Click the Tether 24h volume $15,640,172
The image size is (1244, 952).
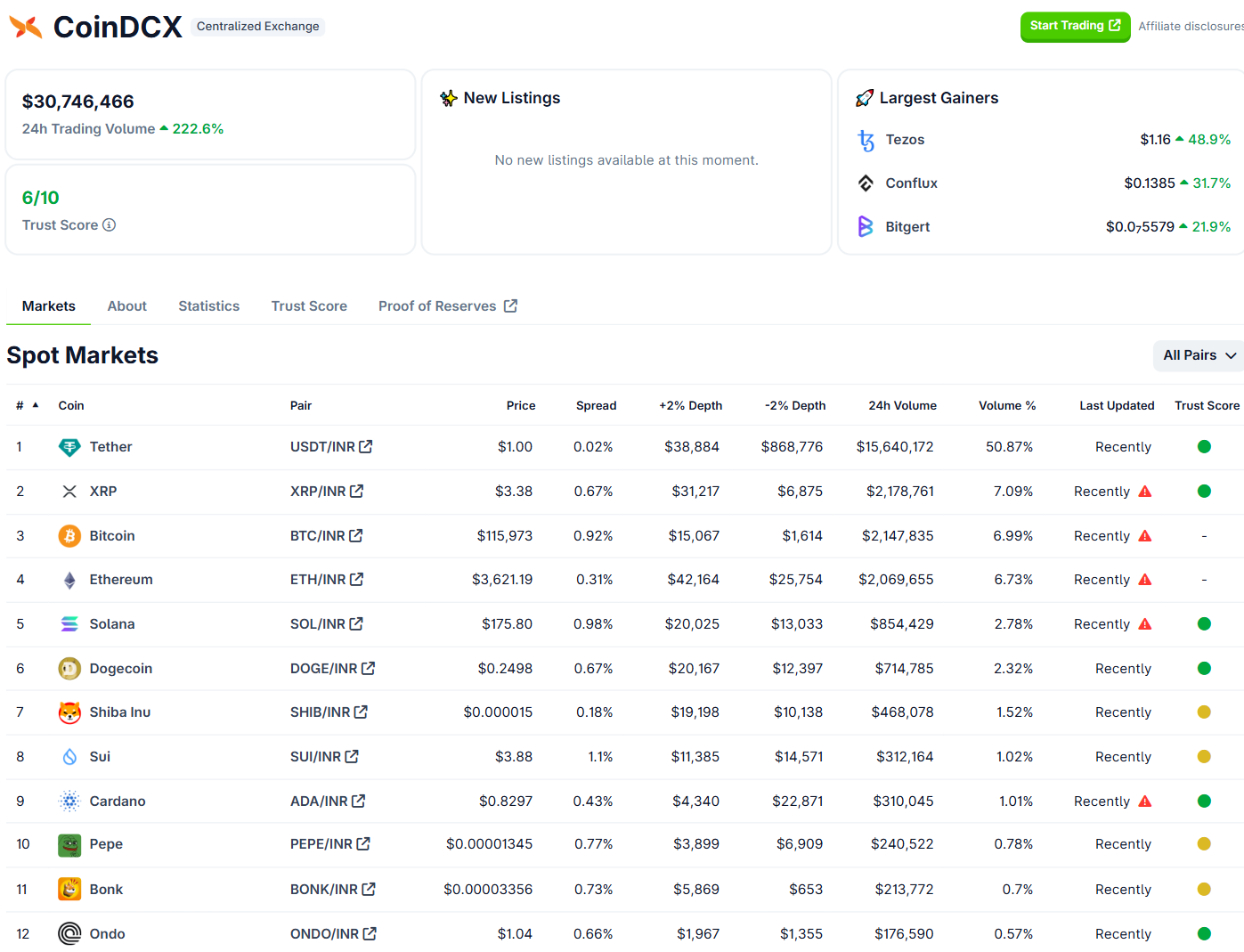click(x=895, y=447)
